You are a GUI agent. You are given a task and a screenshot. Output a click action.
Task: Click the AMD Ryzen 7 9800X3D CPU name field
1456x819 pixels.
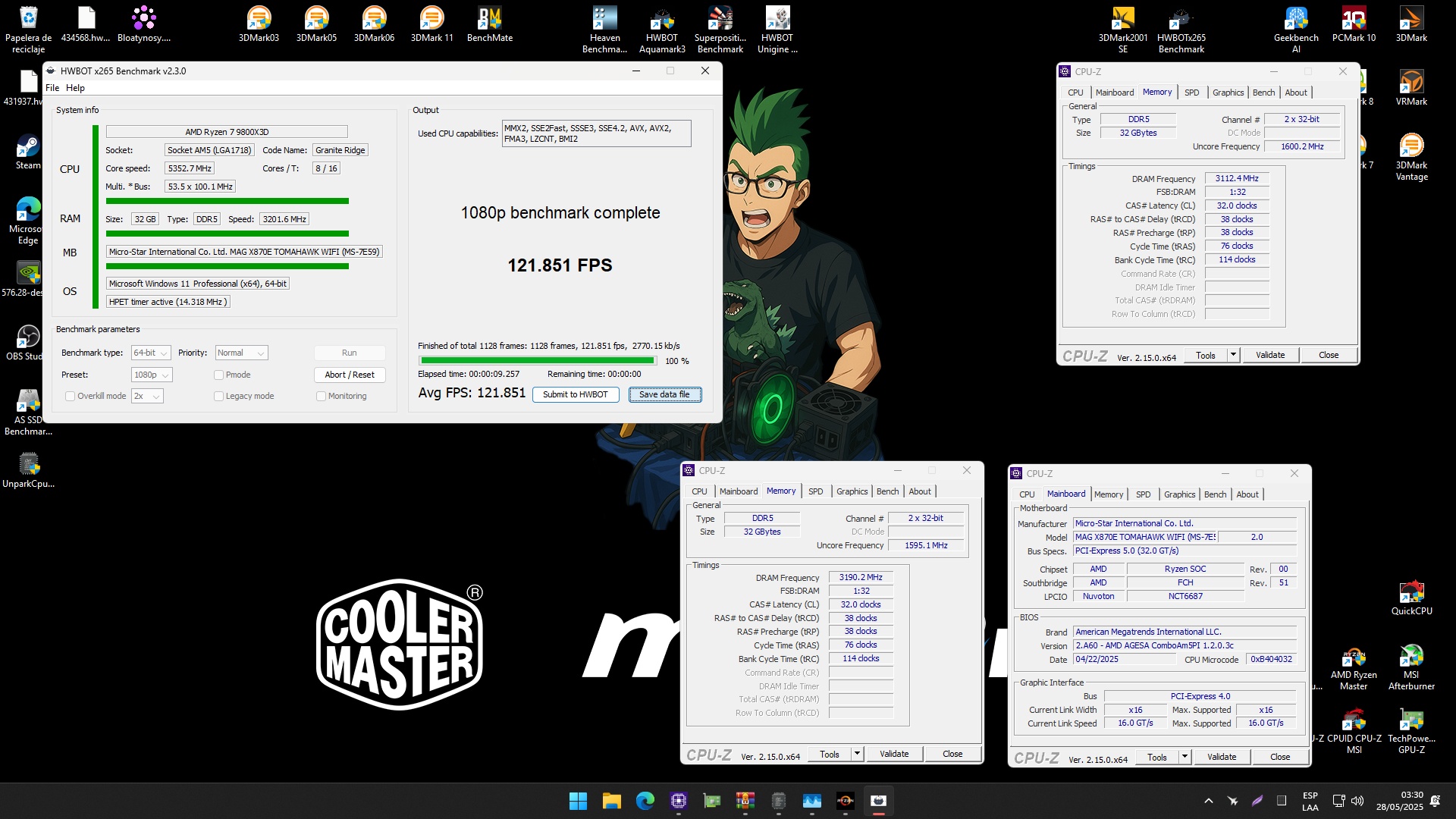click(x=227, y=132)
